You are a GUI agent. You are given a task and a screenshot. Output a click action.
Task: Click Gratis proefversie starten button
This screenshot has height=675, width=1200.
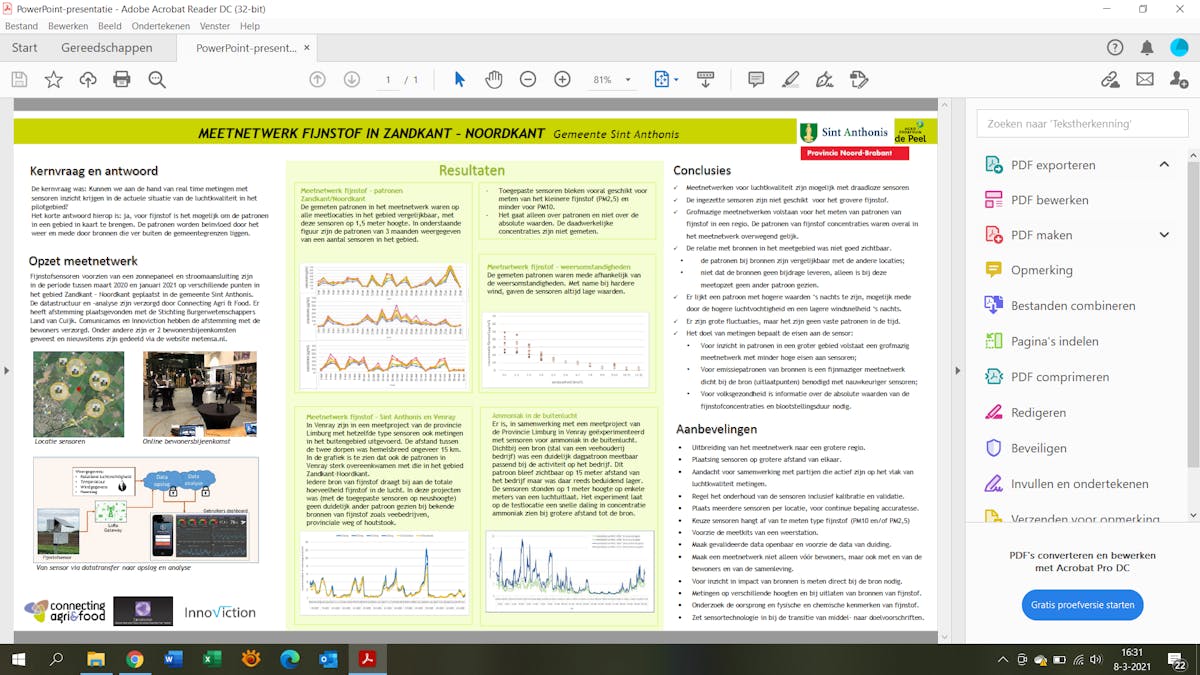[x=1082, y=605]
